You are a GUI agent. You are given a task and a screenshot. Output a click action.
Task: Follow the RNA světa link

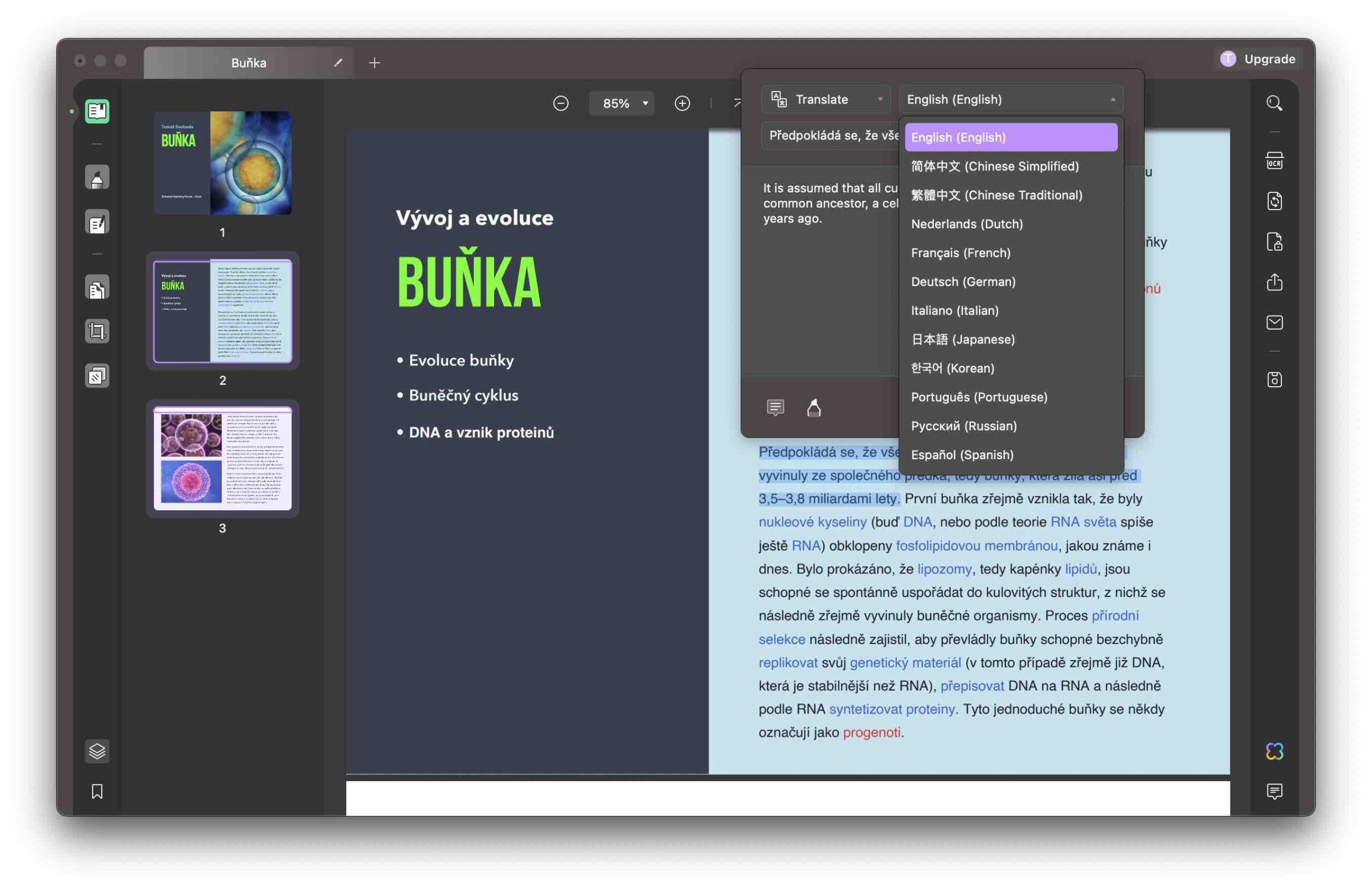point(1083,521)
